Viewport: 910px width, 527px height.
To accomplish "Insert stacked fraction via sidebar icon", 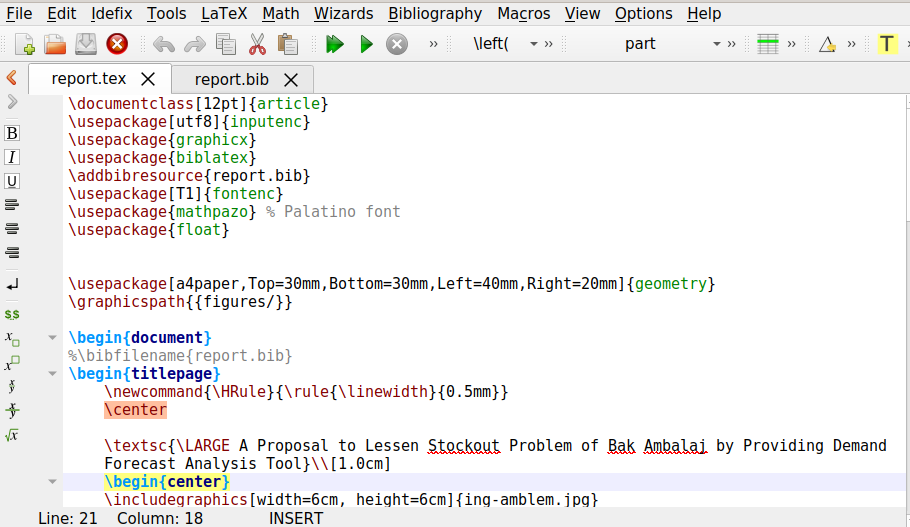I will pyautogui.click(x=12, y=410).
